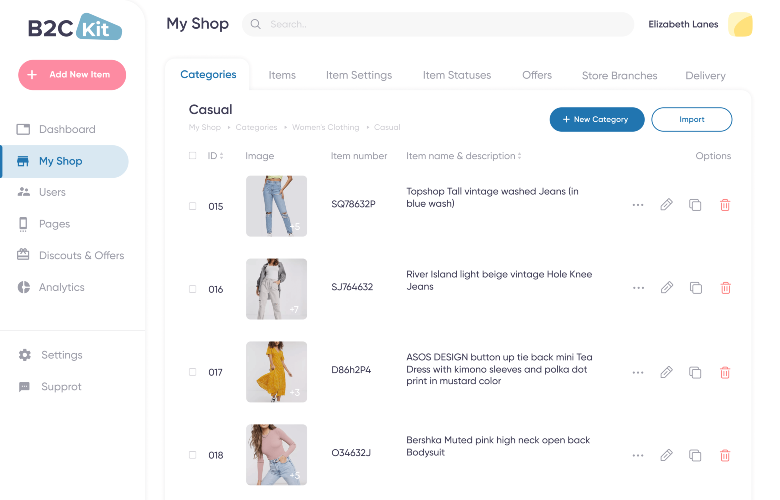Tick the checkbox for item 015
Image resolution: width=780 pixels, height=500 pixels.
(x=193, y=206)
